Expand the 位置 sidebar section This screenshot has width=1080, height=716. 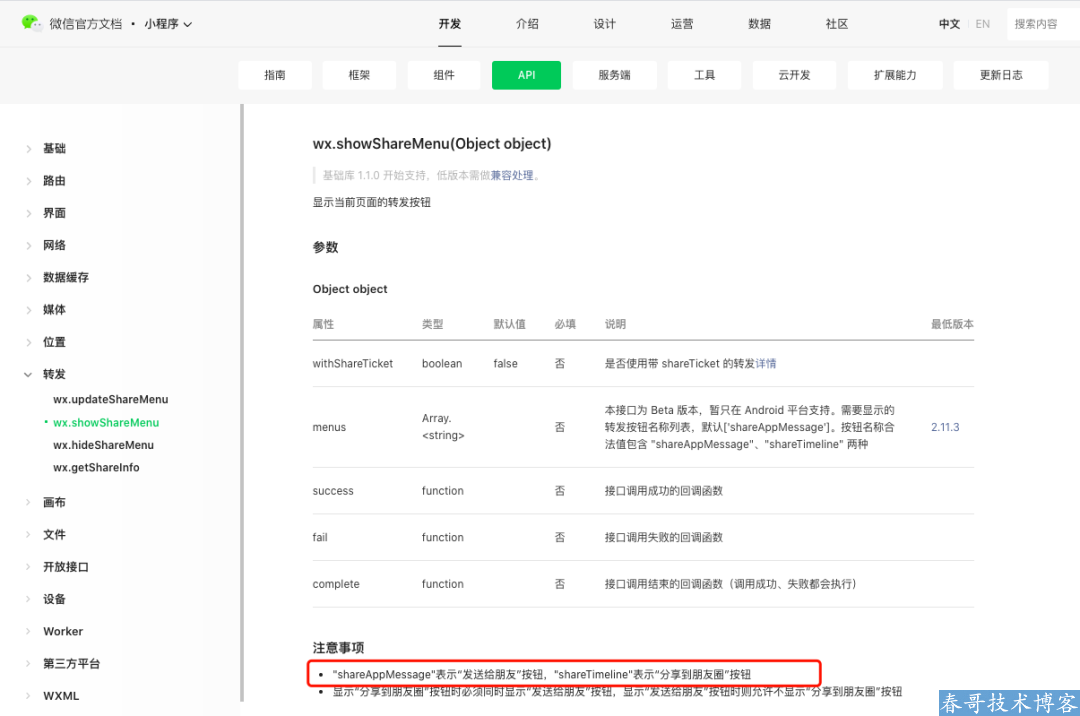pyautogui.click(x=54, y=342)
